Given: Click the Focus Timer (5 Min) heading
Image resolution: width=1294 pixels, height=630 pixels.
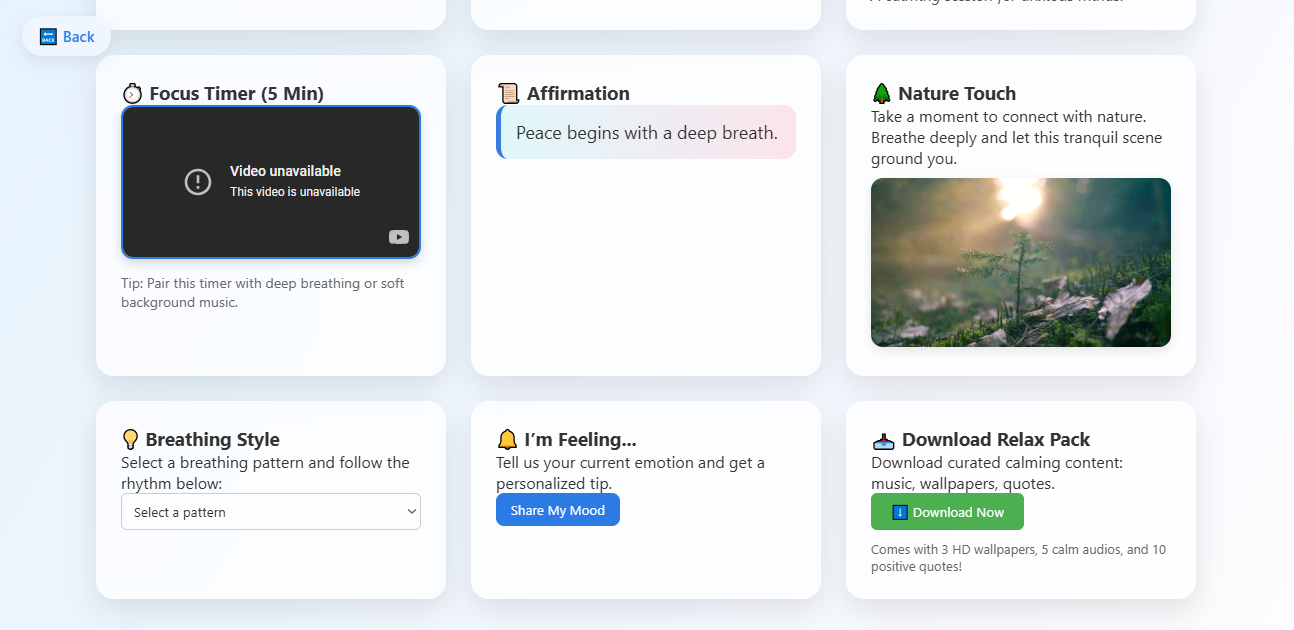Looking at the screenshot, I should point(236,94).
